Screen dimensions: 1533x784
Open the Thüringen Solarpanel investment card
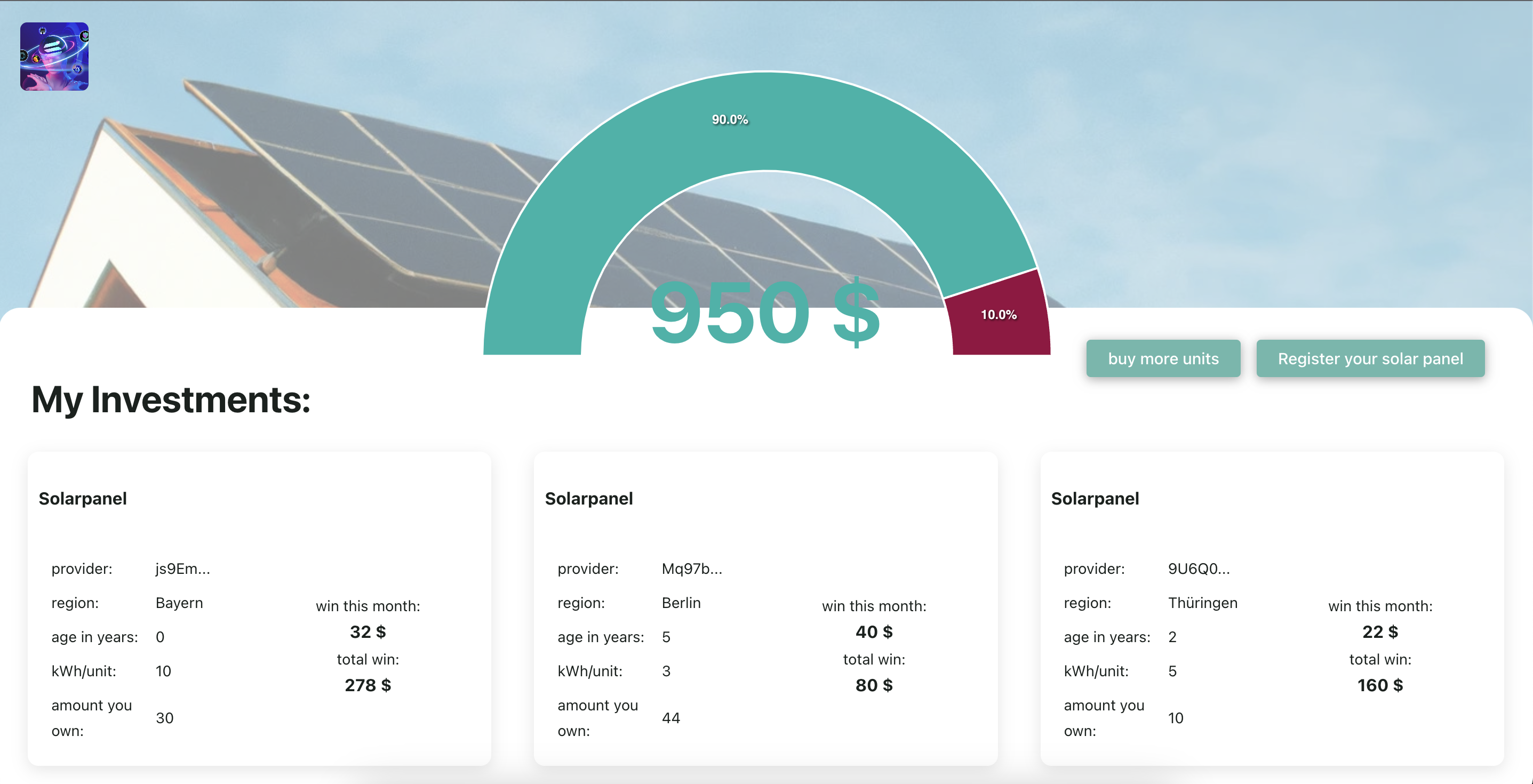click(x=1272, y=608)
